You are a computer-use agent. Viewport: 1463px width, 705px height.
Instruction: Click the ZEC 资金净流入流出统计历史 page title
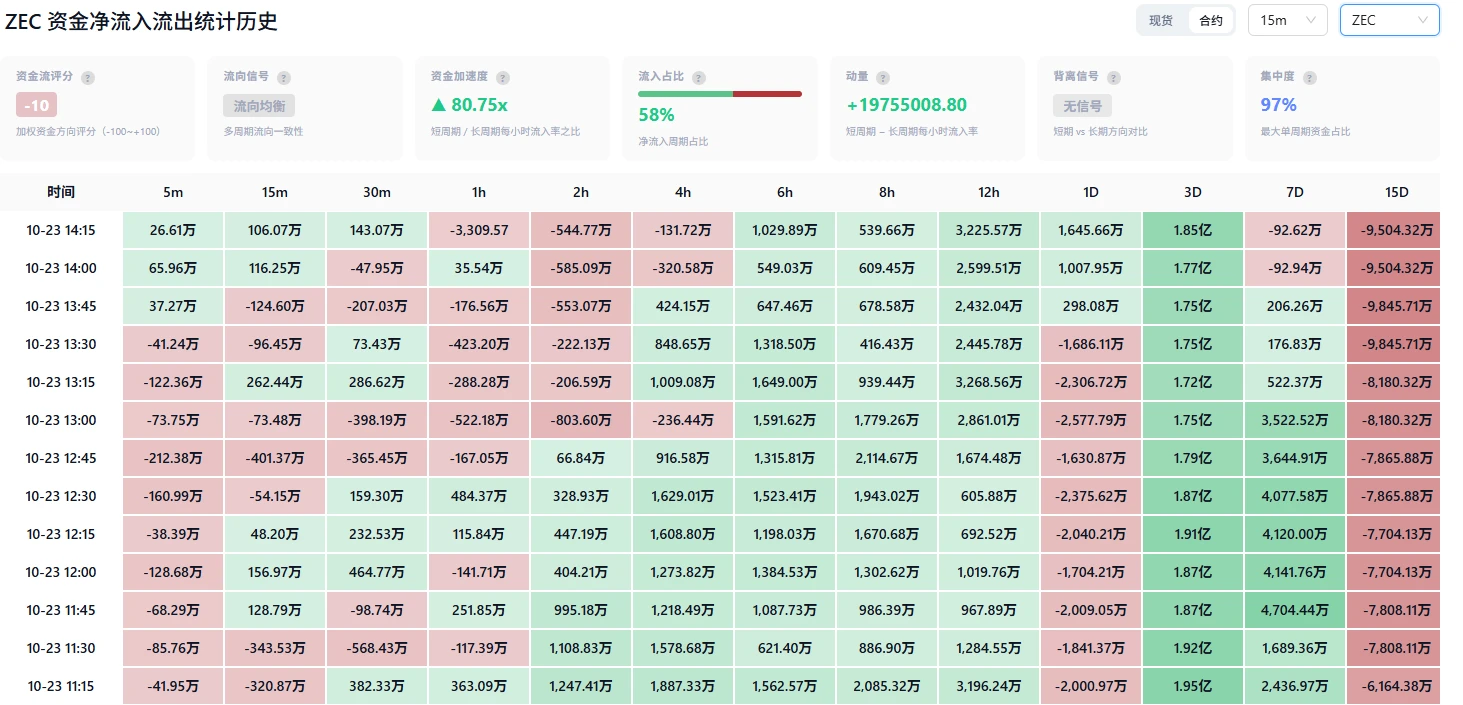141,21
